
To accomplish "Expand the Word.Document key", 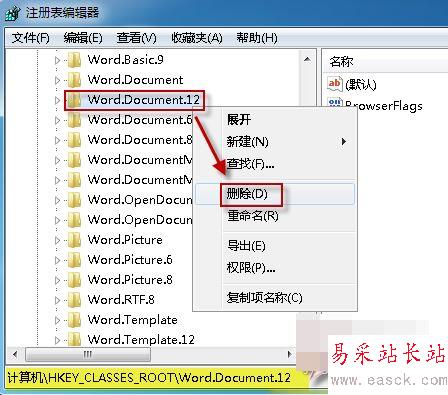I will [57, 80].
